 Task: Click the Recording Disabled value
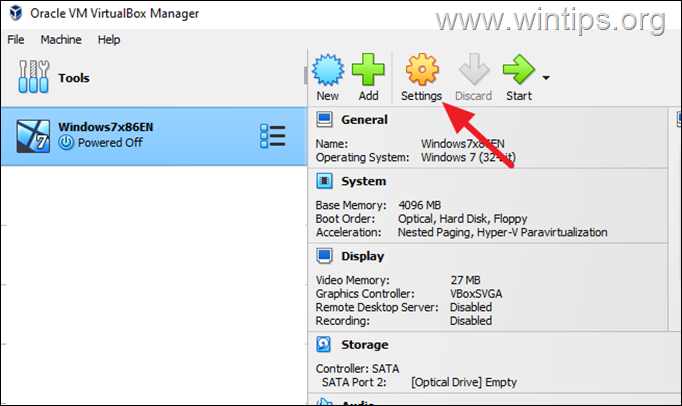click(x=471, y=321)
